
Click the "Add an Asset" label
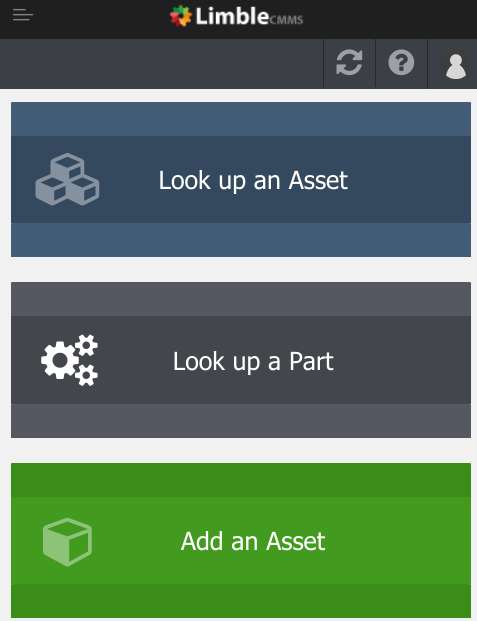point(253,541)
